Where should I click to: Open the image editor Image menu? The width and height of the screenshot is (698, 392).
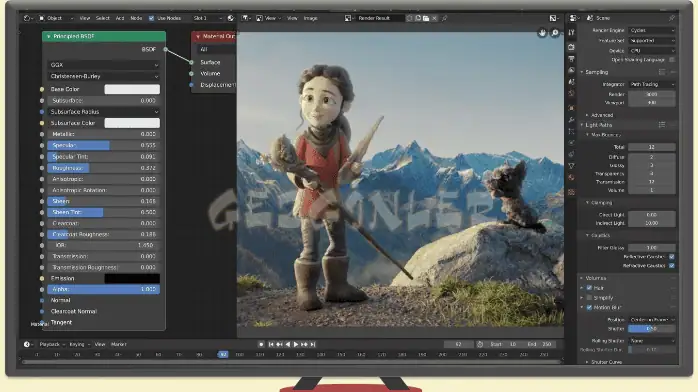(x=310, y=18)
